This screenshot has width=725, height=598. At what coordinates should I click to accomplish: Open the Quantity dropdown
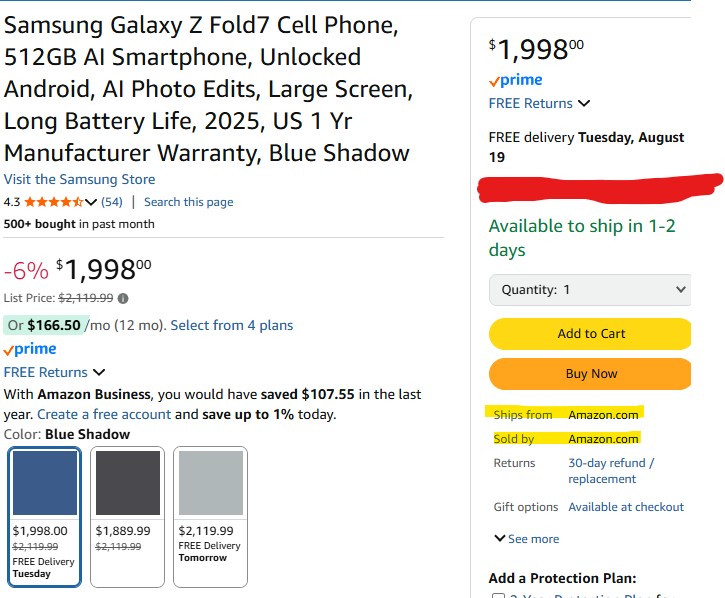tap(589, 290)
